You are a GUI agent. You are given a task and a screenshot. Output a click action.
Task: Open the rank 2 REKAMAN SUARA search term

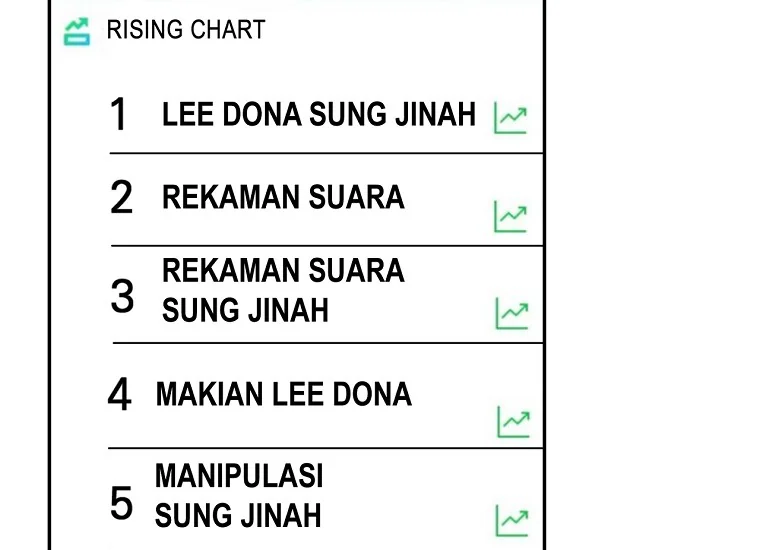[283, 197]
